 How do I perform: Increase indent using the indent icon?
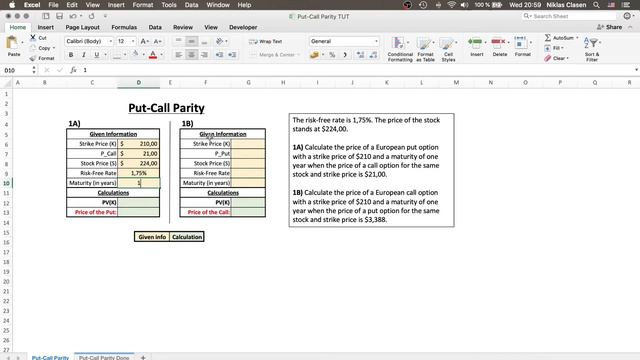pos(232,54)
